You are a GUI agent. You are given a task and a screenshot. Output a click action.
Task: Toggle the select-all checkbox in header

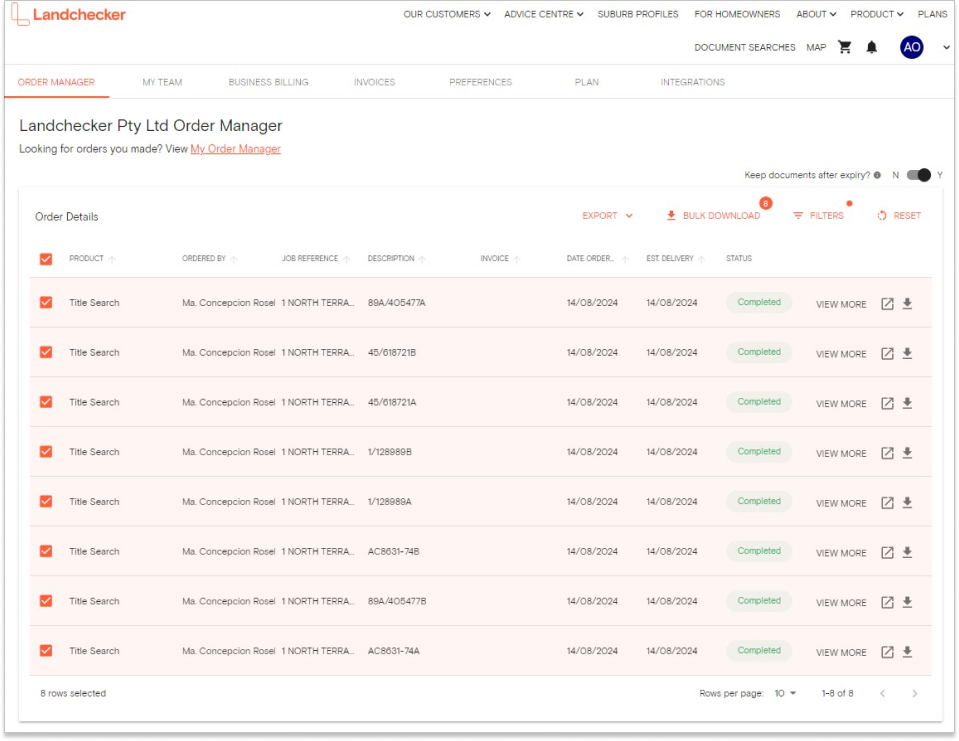(x=46, y=259)
